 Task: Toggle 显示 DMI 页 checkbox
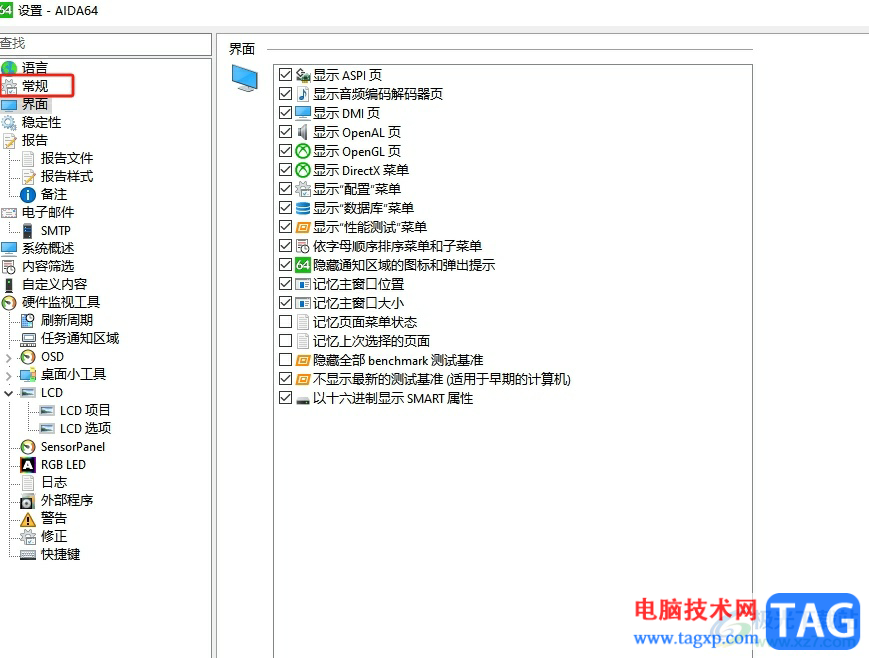285,113
